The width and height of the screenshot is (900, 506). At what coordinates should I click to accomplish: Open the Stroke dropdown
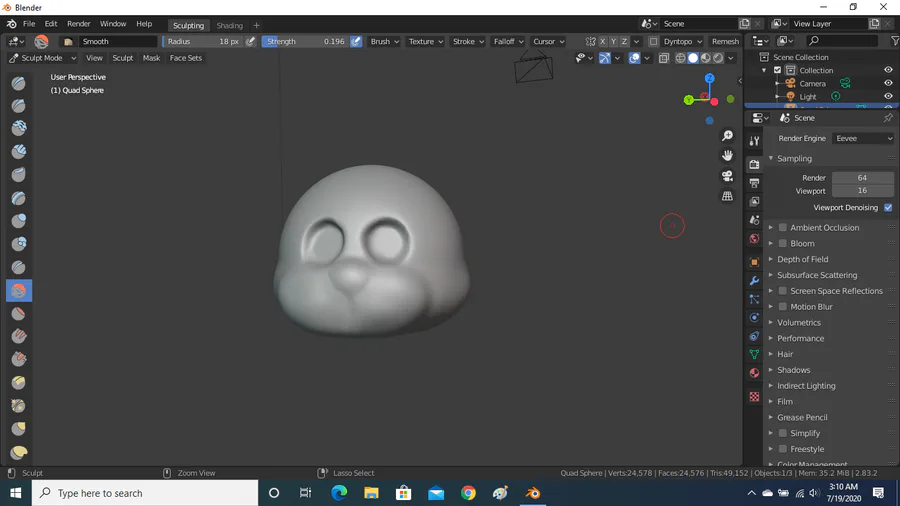point(468,41)
